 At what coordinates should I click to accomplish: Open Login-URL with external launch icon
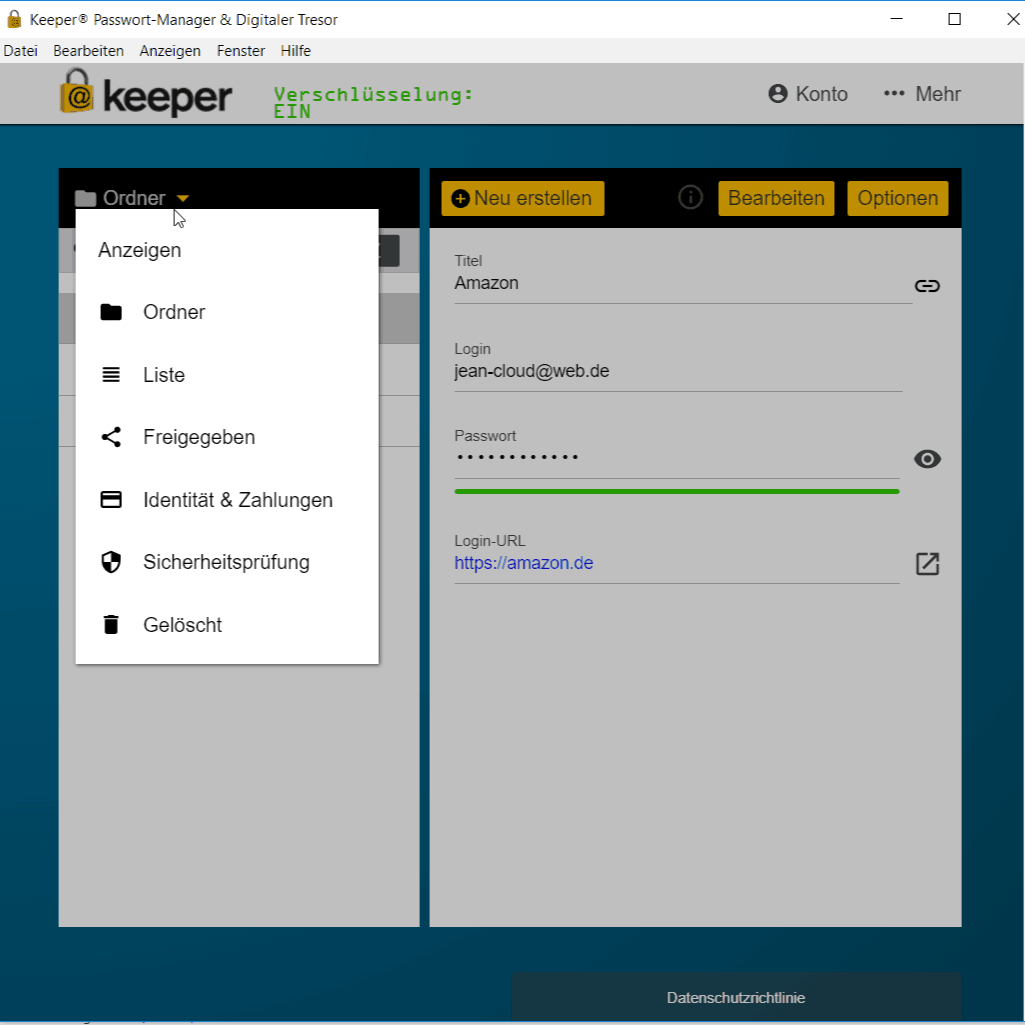click(927, 563)
